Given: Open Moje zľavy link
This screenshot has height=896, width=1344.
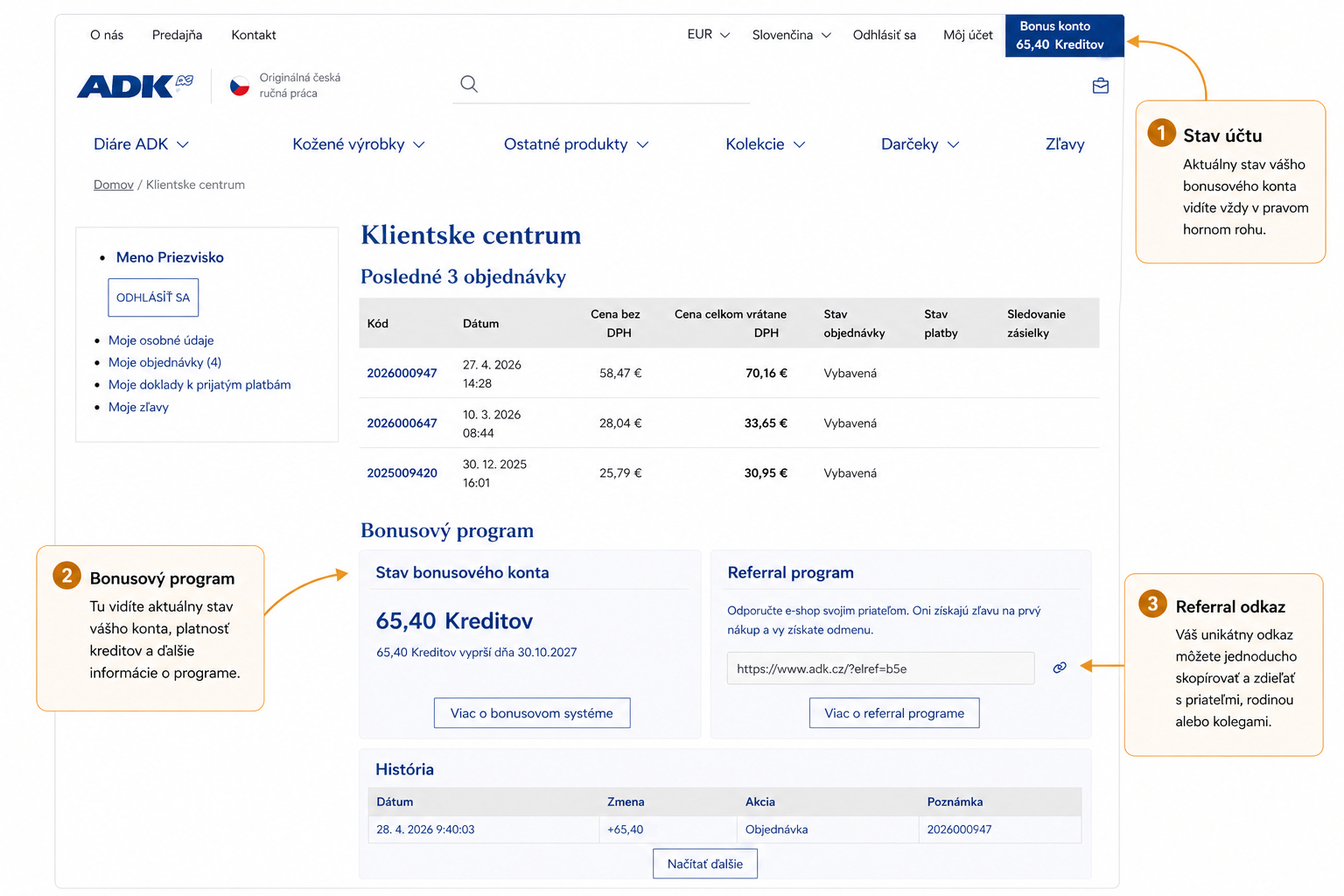Looking at the screenshot, I should click(138, 407).
